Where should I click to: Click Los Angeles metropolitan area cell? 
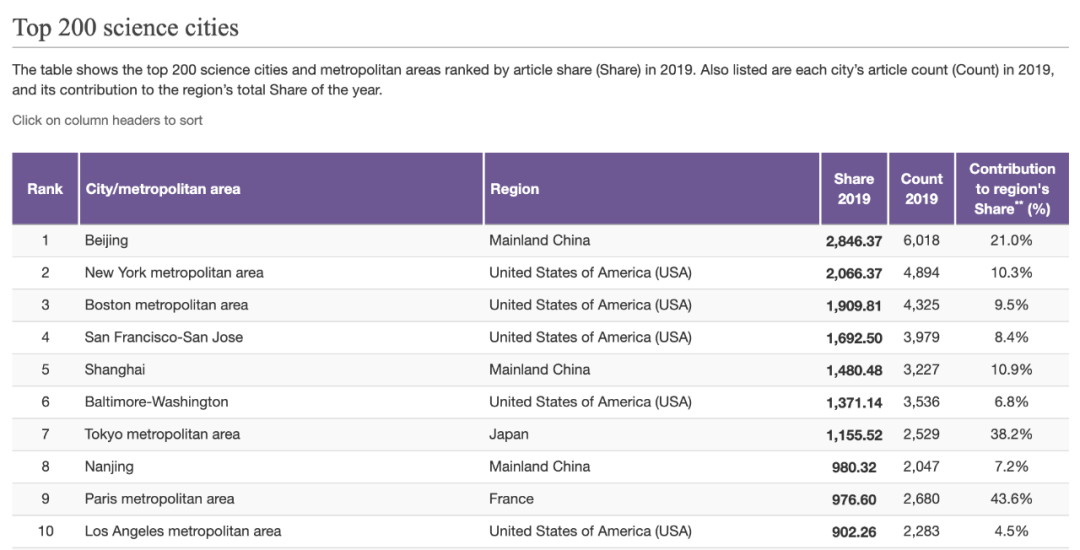[x=183, y=531]
